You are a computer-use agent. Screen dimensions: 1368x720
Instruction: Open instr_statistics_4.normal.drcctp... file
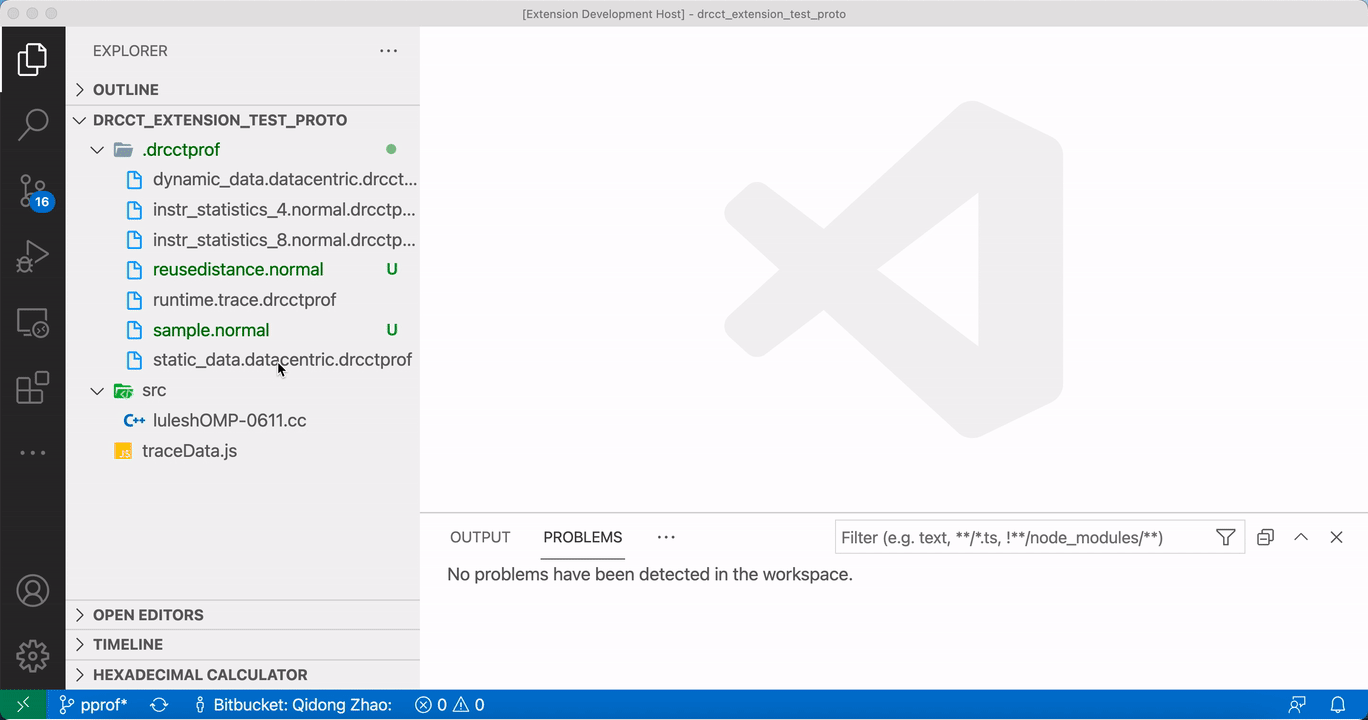pyautogui.click(x=284, y=210)
